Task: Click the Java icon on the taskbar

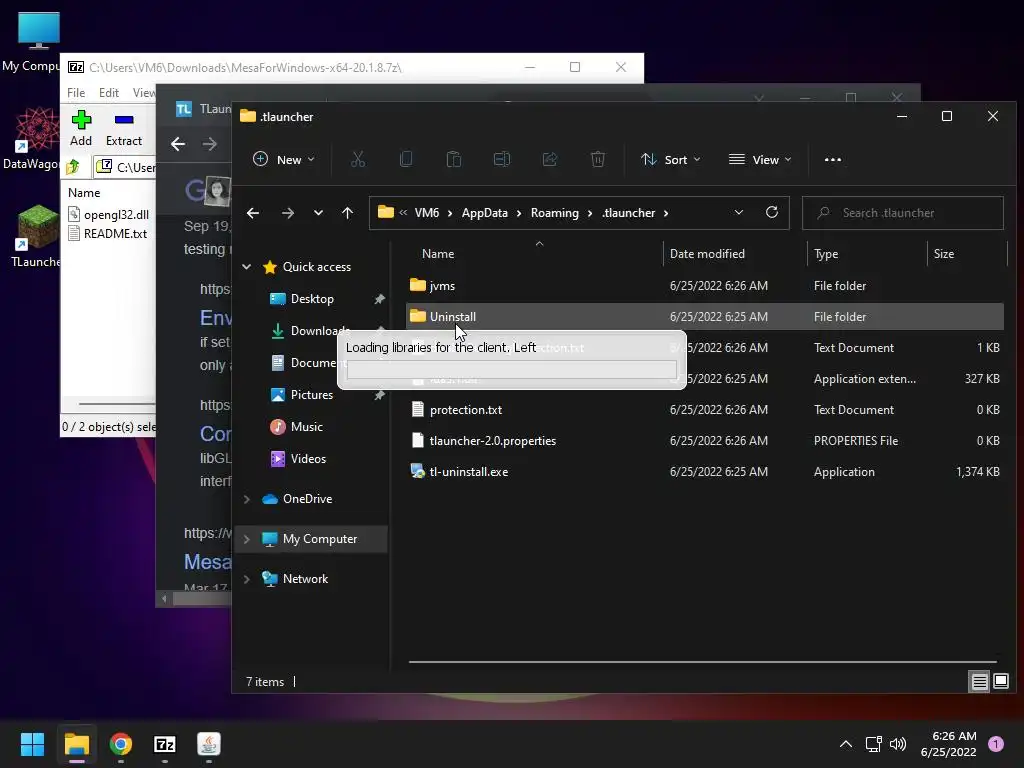Action: click(x=209, y=744)
